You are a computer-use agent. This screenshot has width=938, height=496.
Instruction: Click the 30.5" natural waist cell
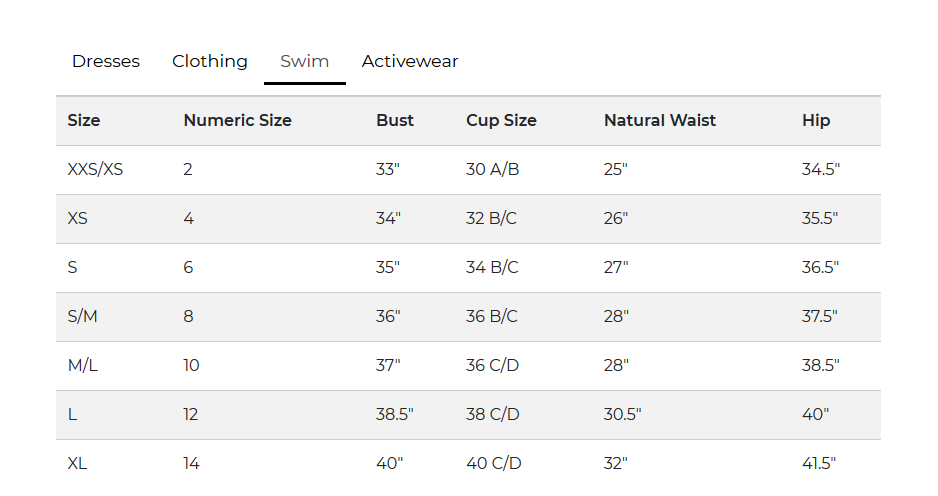coord(622,414)
